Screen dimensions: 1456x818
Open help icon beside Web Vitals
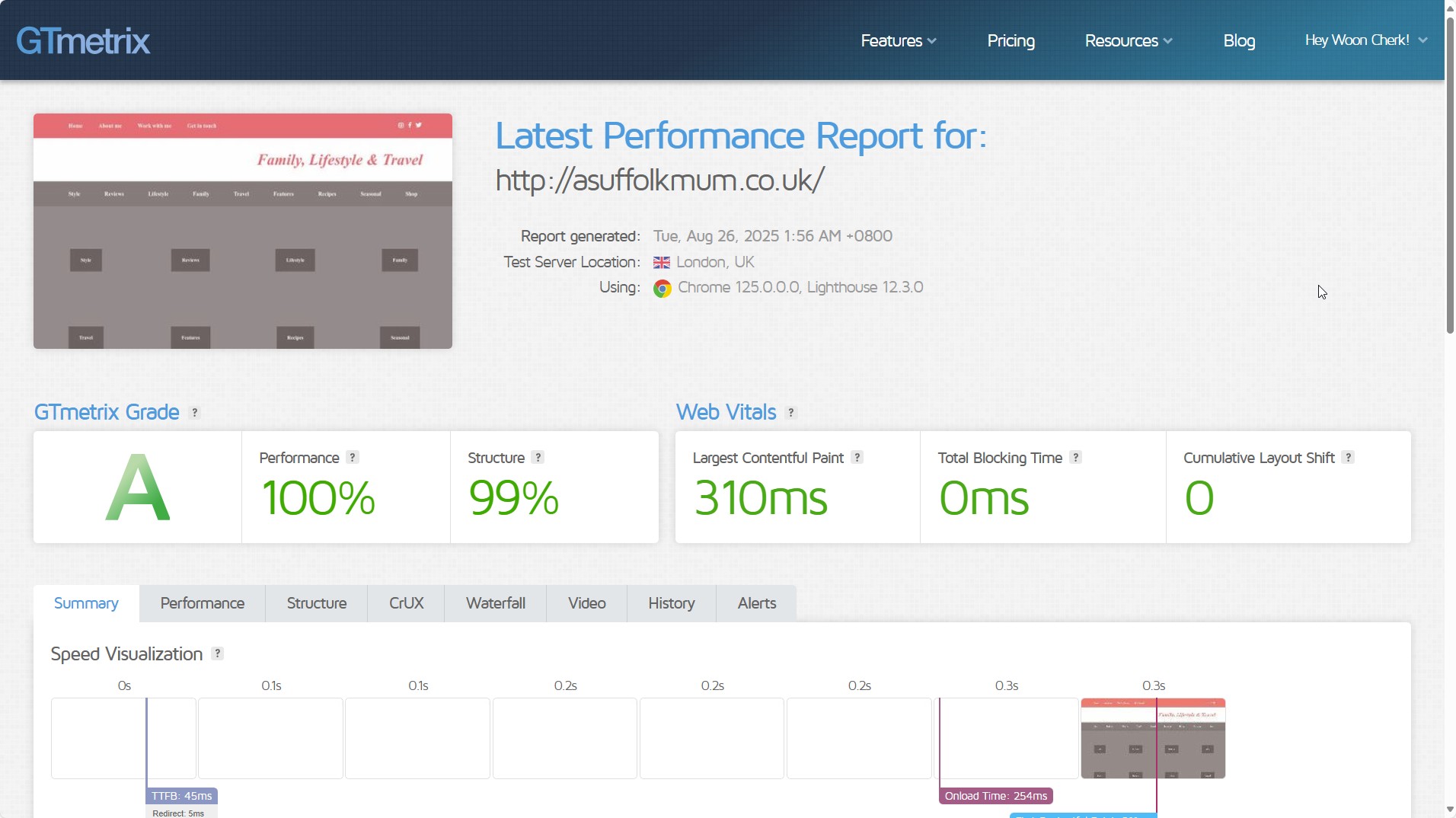[x=791, y=413]
